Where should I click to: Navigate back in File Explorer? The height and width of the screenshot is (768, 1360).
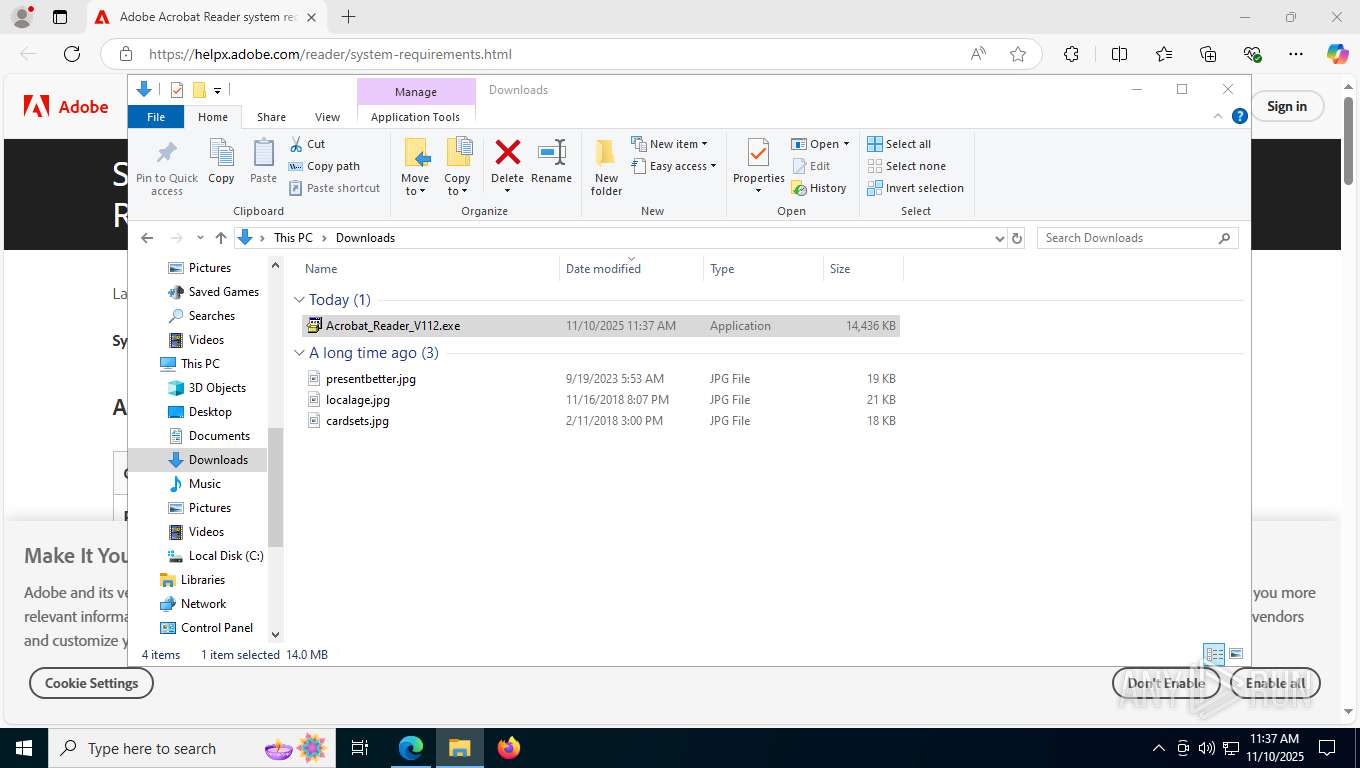click(x=147, y=238)
